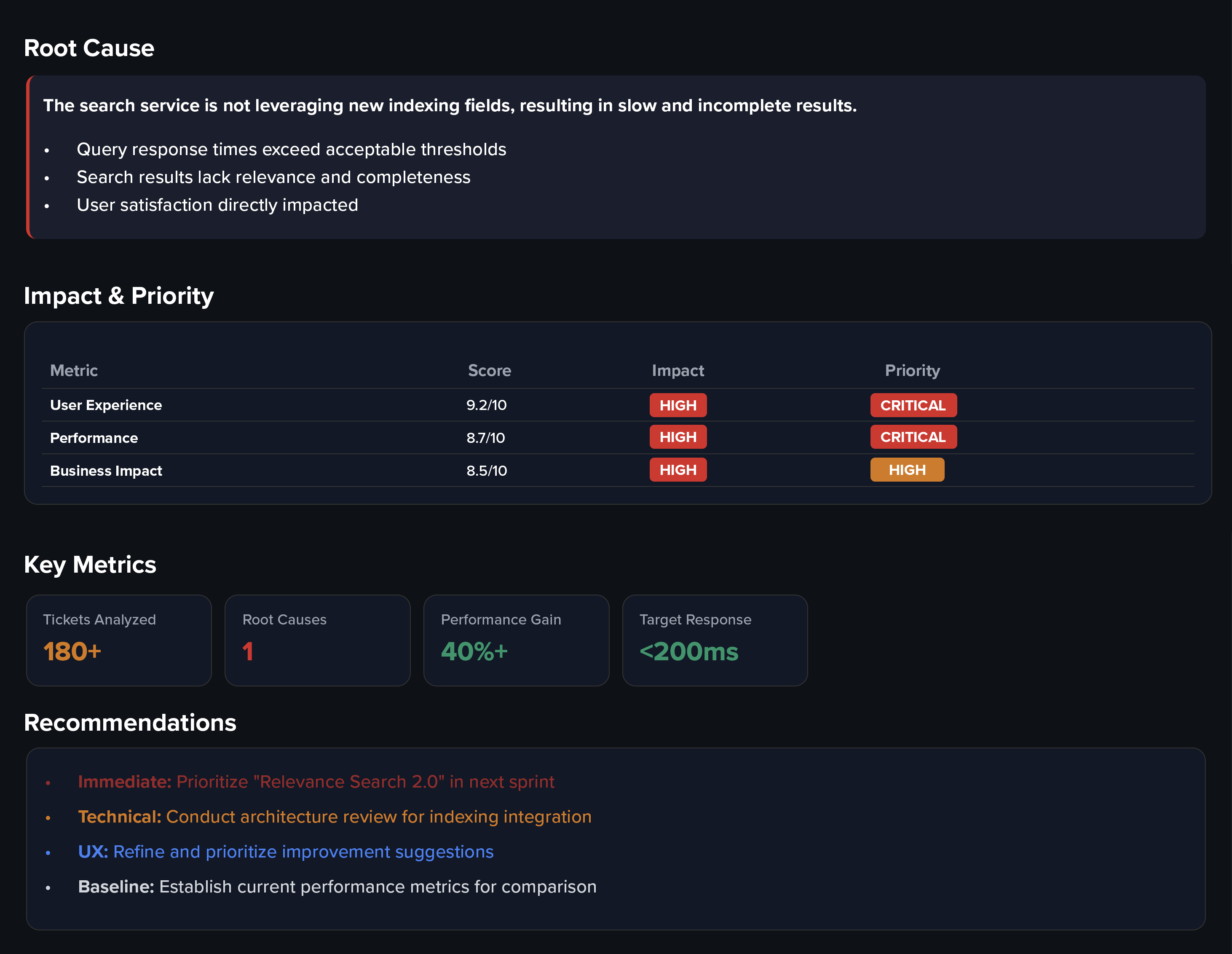Screen dimensions: 1232x954
Task: Select the Business Impact row label
Action: (x=106, y=471)
